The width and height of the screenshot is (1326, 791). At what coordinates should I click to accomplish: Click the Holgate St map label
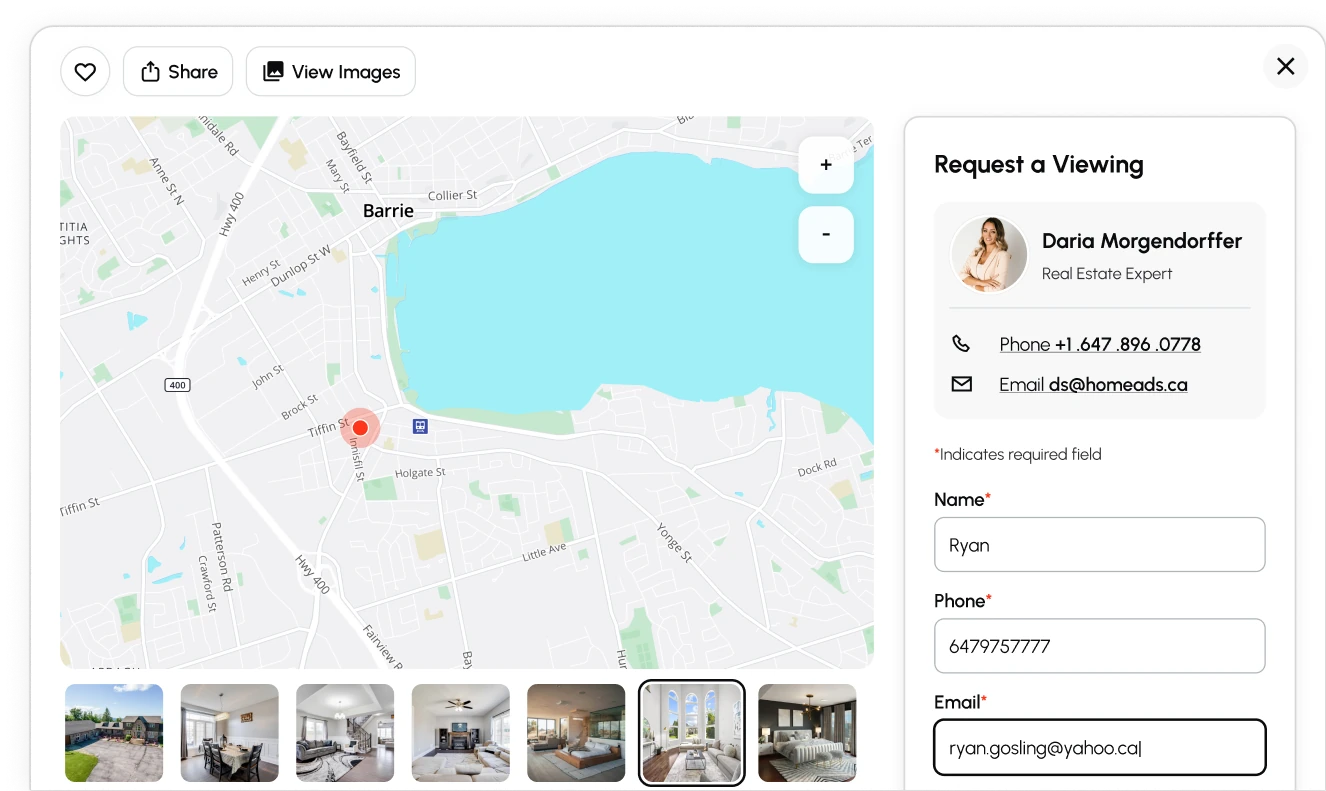[x=420, y=472]
